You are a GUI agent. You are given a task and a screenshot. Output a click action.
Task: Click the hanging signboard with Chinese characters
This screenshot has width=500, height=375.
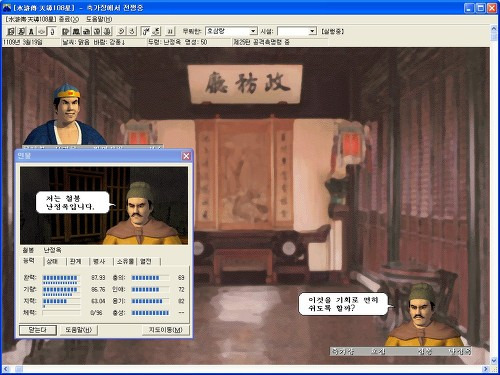(245, 84)
